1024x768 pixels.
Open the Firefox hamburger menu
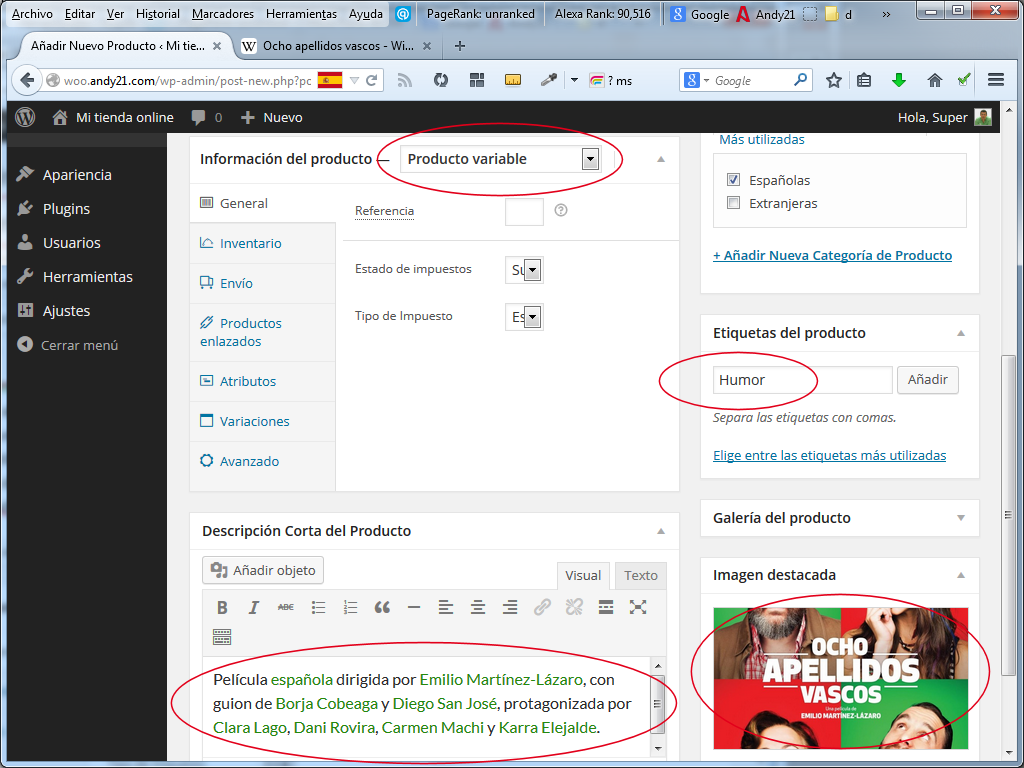[996, 80]
